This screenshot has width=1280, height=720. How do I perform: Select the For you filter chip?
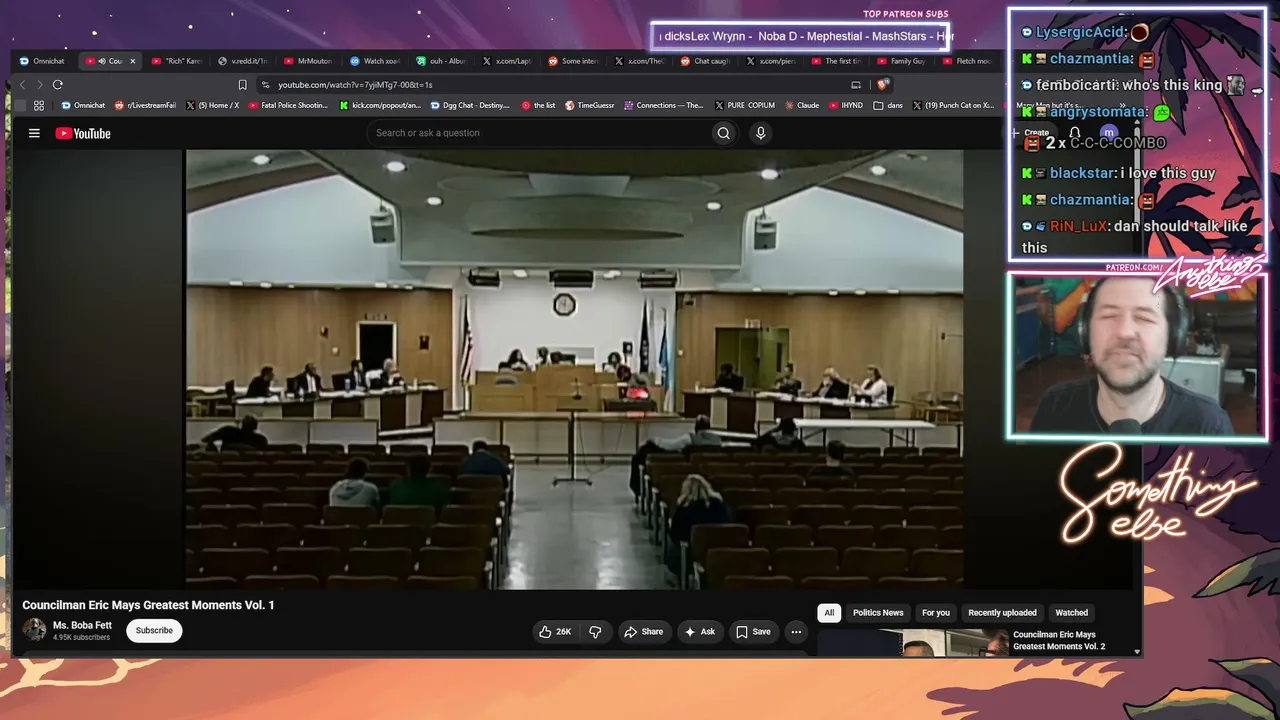coord(936,613)
